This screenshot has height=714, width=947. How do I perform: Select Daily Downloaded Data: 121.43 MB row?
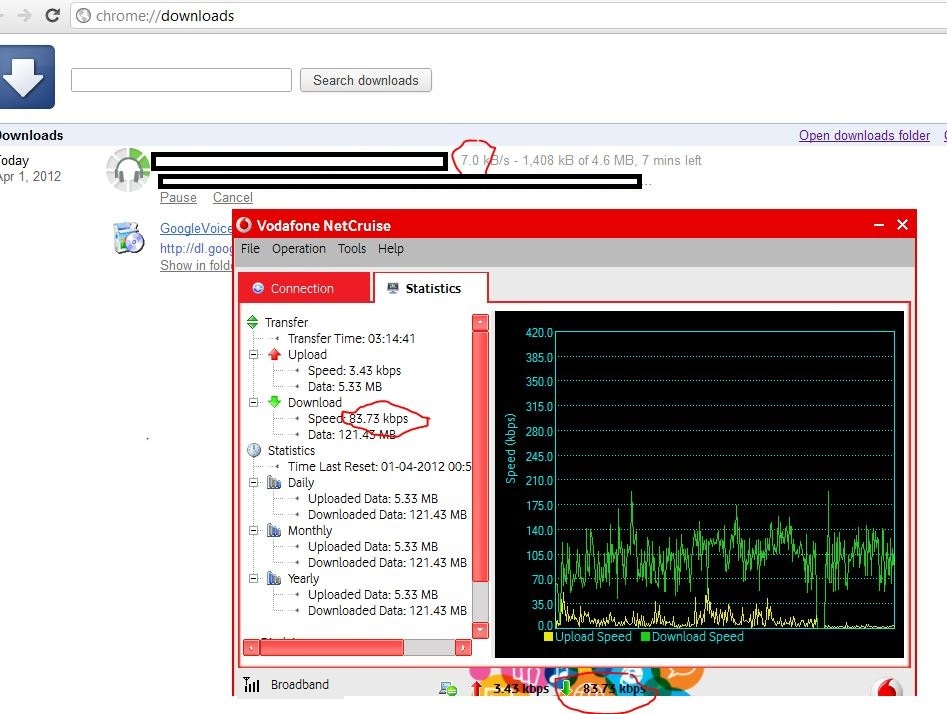tap(387, 515)
